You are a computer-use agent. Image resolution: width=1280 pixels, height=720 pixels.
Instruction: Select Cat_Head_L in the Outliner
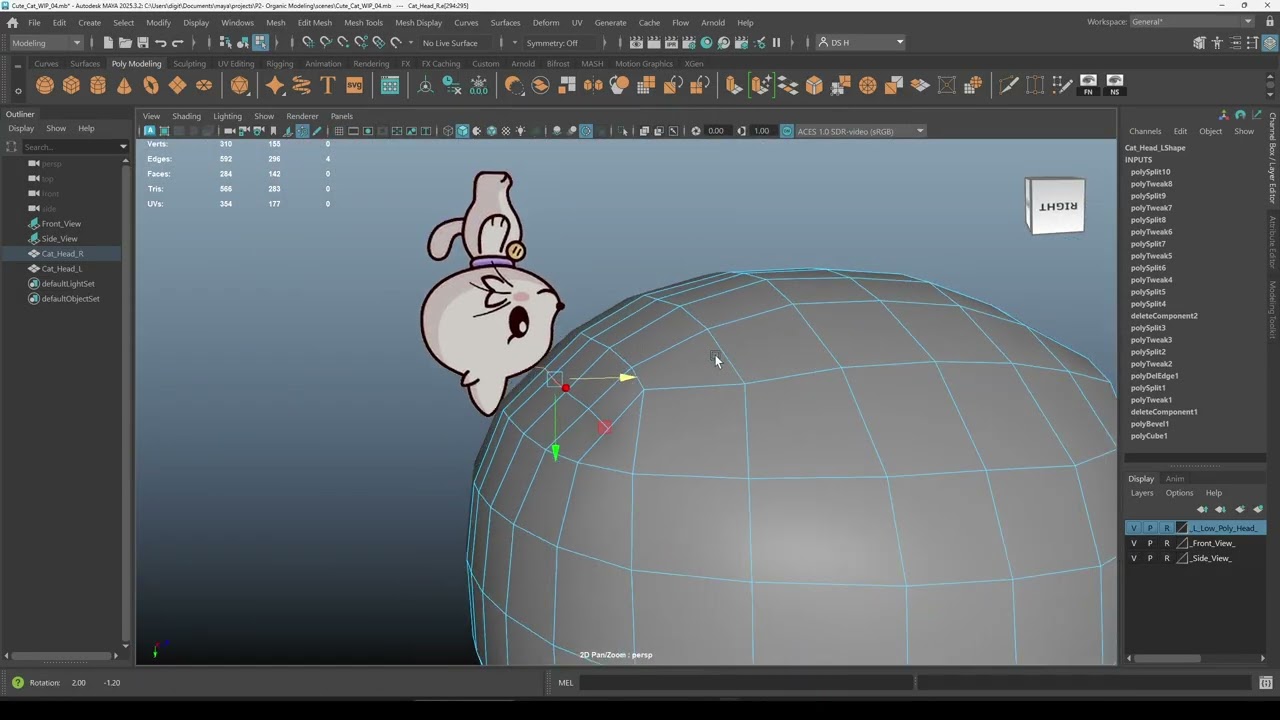(x=62, y=269)
